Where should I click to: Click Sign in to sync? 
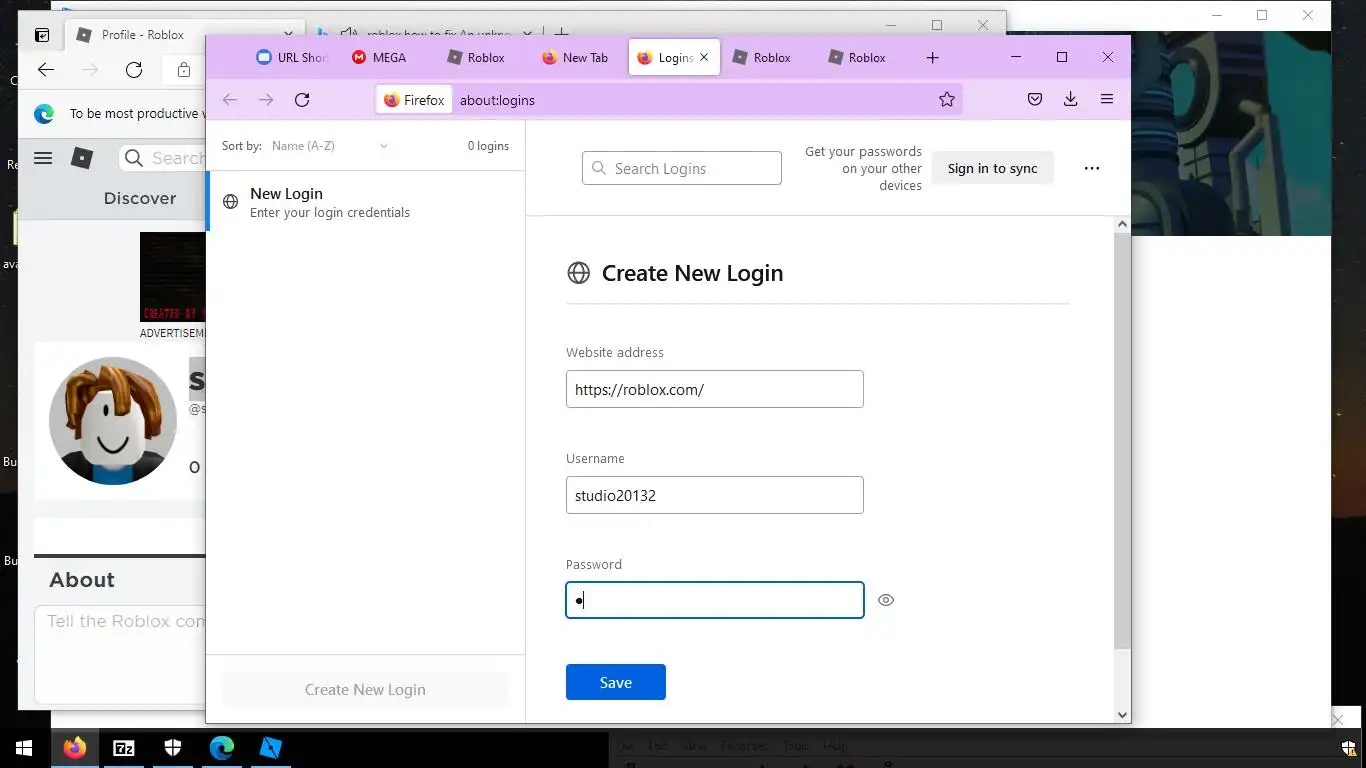coord(993,168)
